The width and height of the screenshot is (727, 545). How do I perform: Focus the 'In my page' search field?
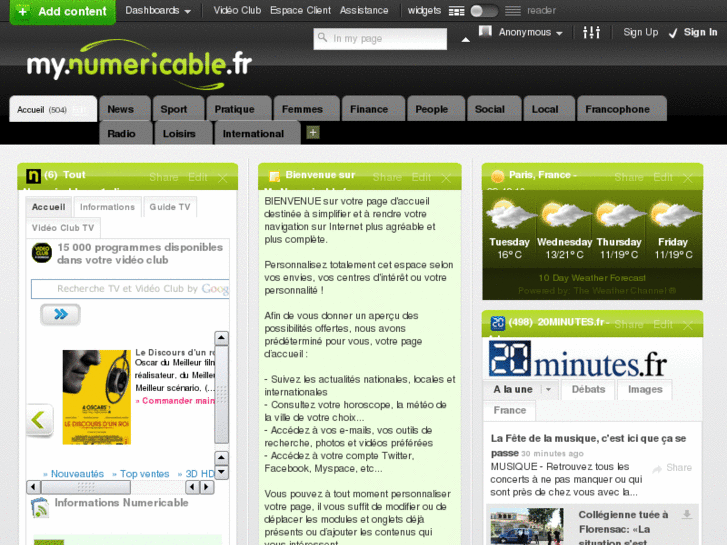(x=380, y=38)
